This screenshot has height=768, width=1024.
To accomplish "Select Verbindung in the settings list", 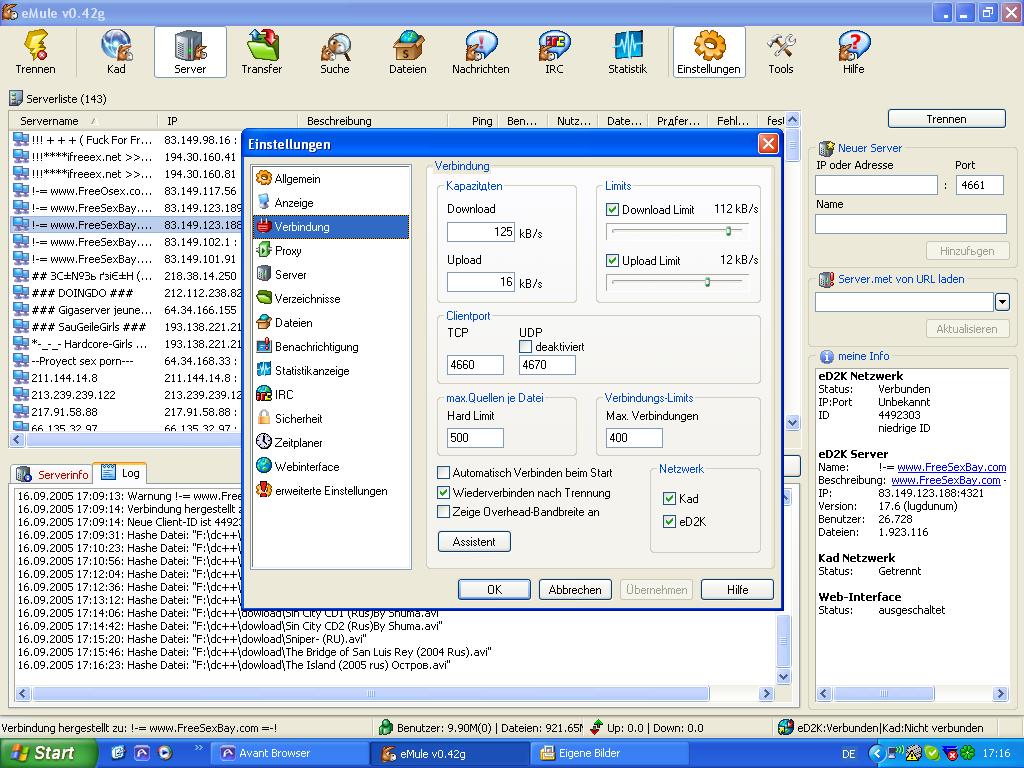I will [x=331, y=227].
